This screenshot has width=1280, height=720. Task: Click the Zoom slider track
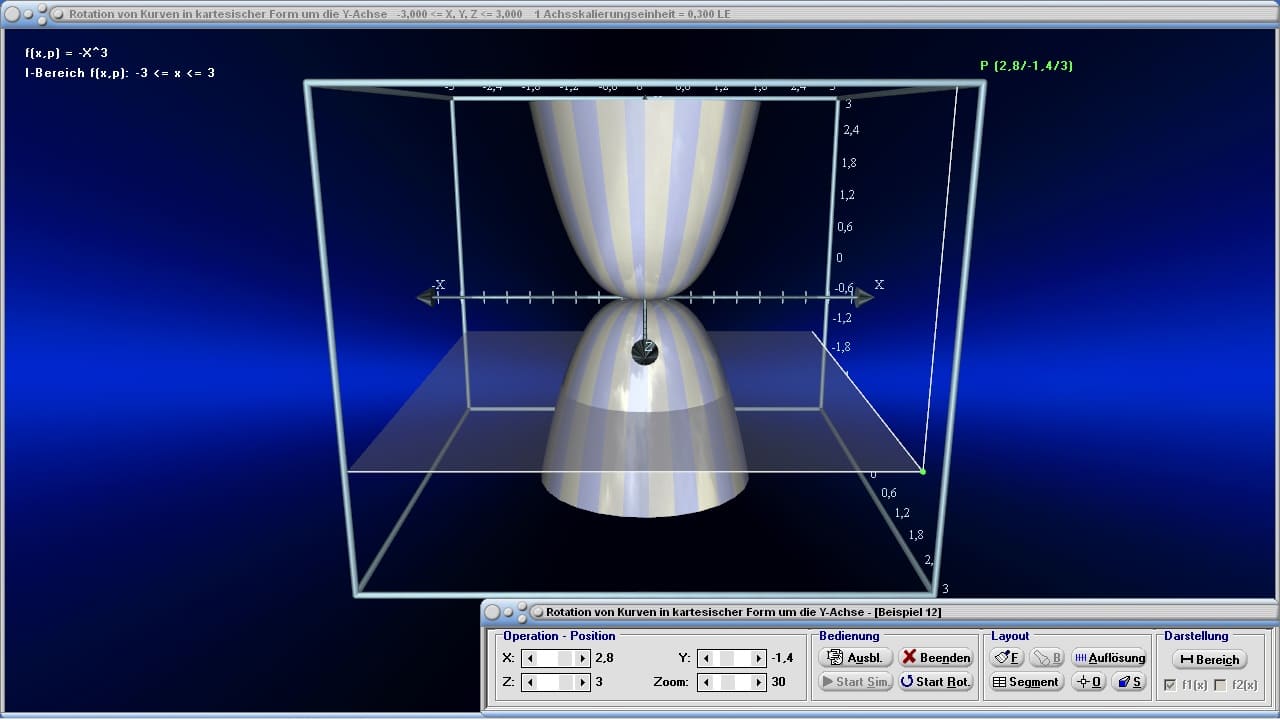pyautogui.click(x=733, y=682)
